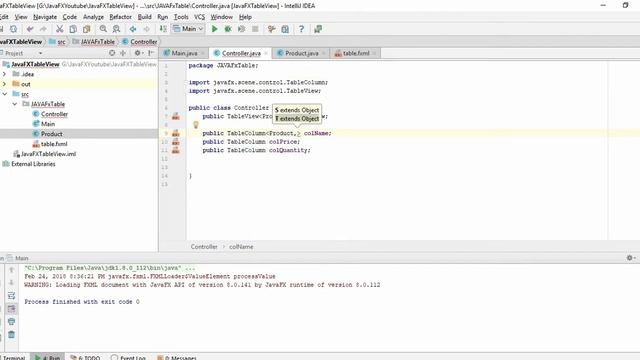This screenshot has width=640, height=360.
Task: Open the VCS menu
Action: pos(200,17)
